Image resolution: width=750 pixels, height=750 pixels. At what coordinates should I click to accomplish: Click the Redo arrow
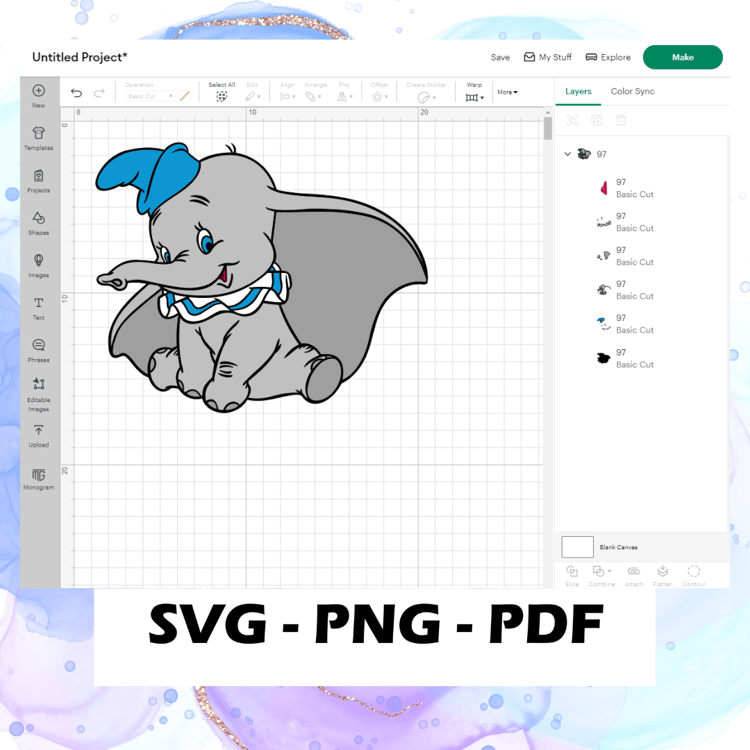pos(99,93)
